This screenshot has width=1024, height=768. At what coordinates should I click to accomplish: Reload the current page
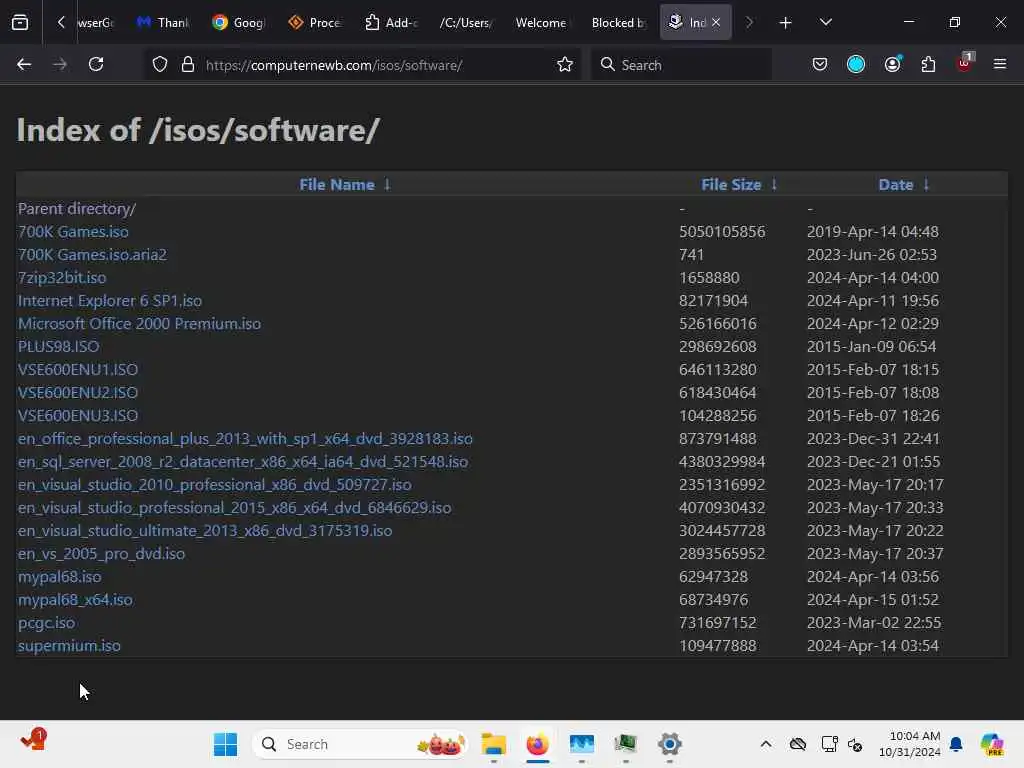coord(96,64)
